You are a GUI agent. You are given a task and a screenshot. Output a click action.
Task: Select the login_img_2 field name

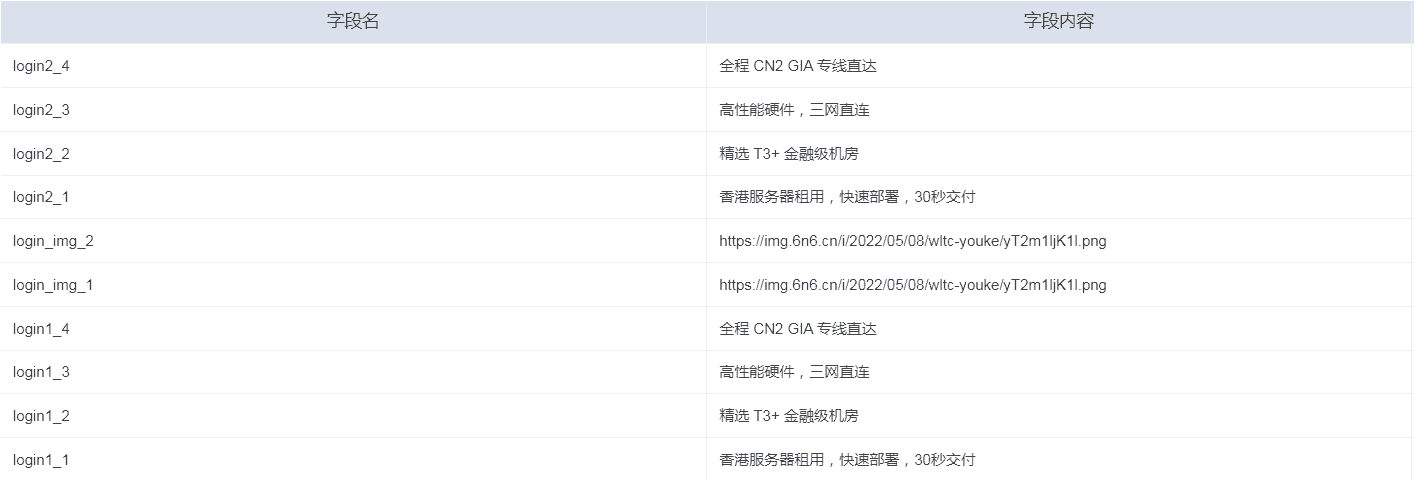pyautogui.click(x=53, y=241)
